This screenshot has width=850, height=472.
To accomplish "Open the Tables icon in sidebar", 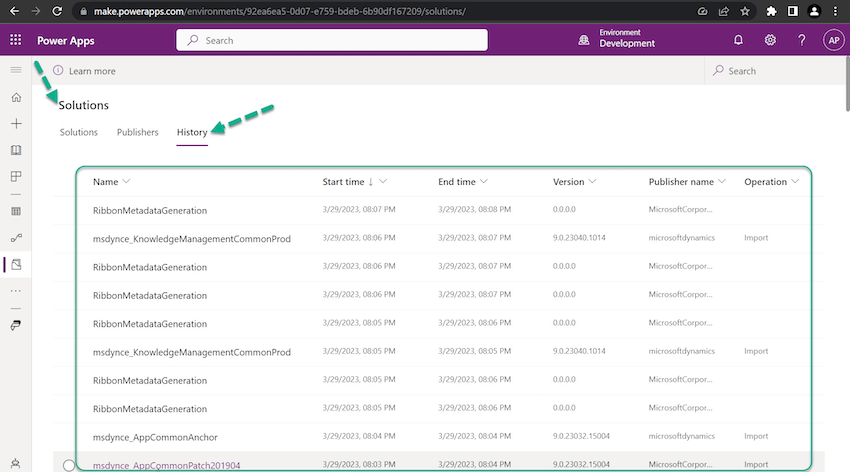I will tap(16, 211).
